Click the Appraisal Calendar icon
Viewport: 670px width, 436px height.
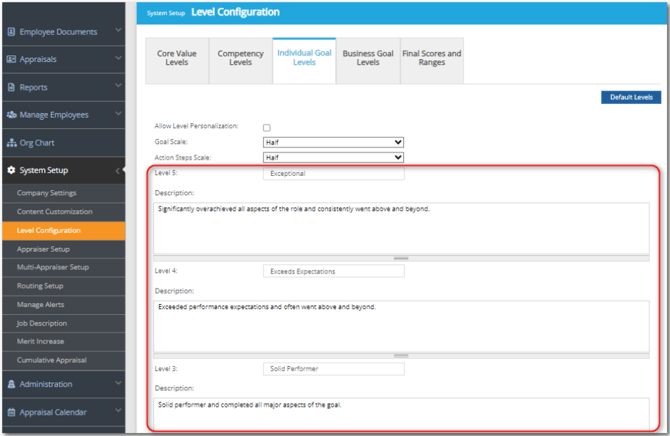pyautogui.click(x=11, y=412)
